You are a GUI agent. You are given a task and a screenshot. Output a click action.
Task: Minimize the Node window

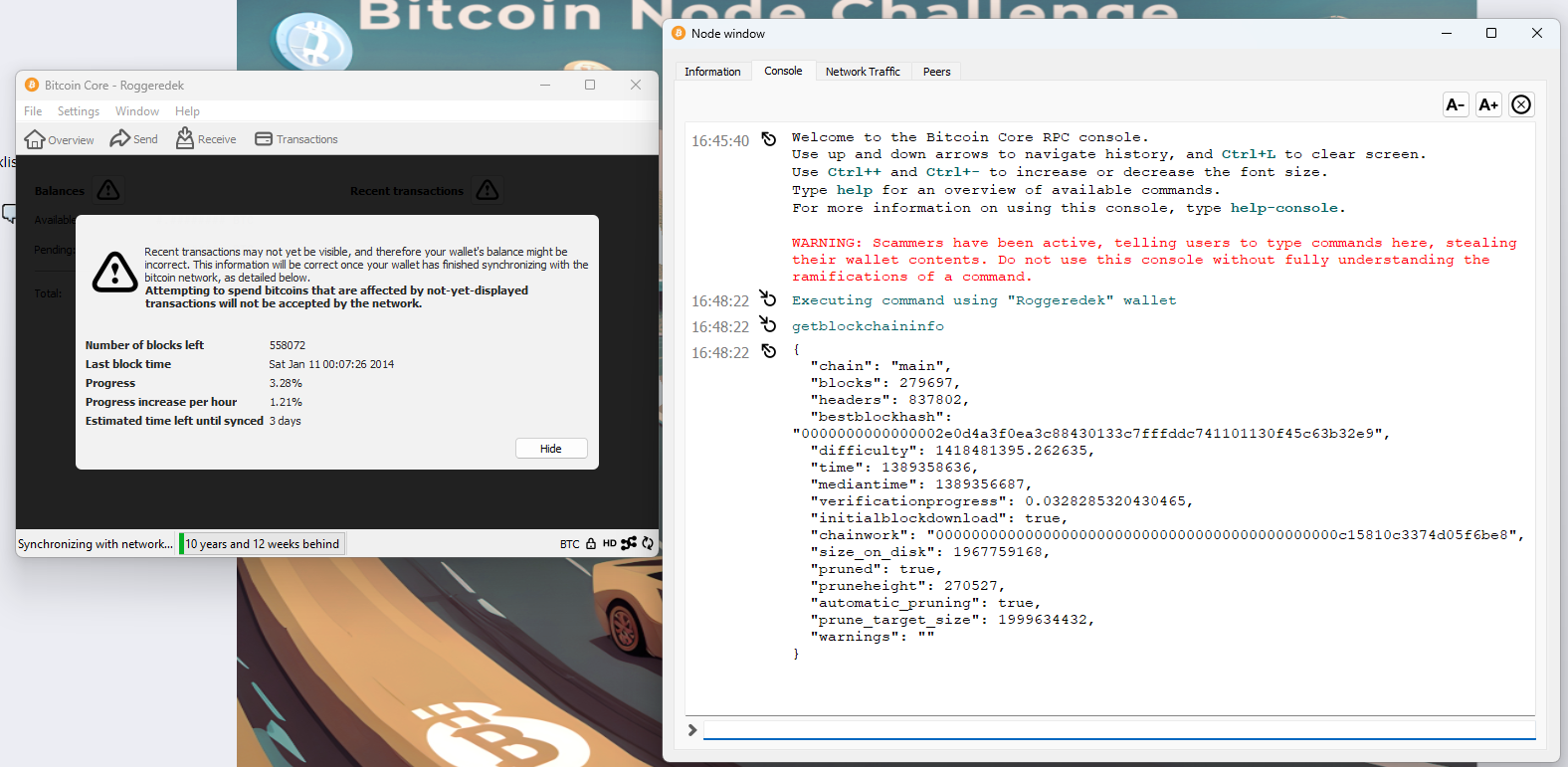click(x=1446, y=33)
